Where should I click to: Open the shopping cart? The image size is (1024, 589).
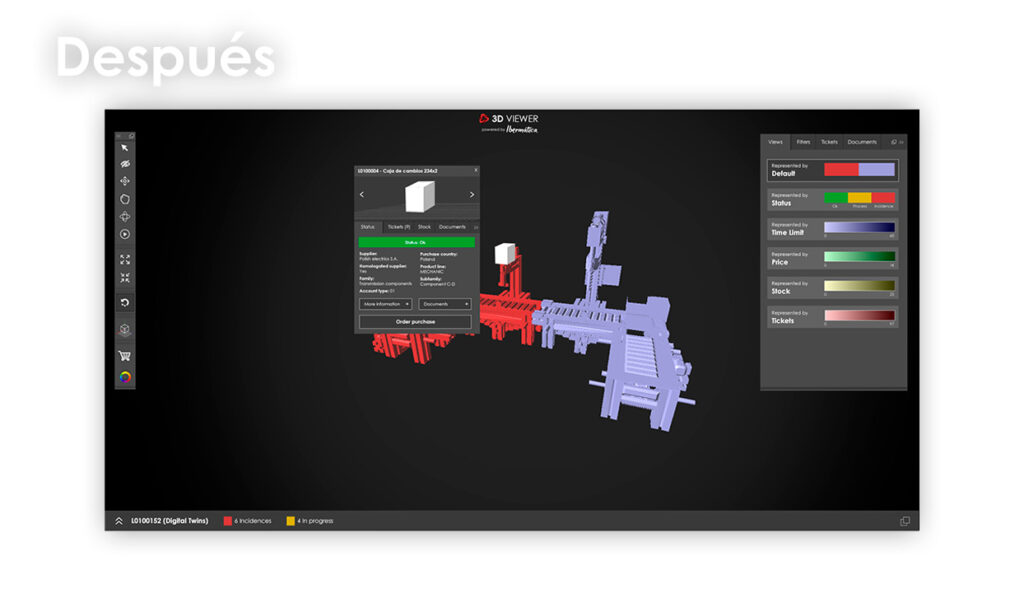click(x=125, y=356)
